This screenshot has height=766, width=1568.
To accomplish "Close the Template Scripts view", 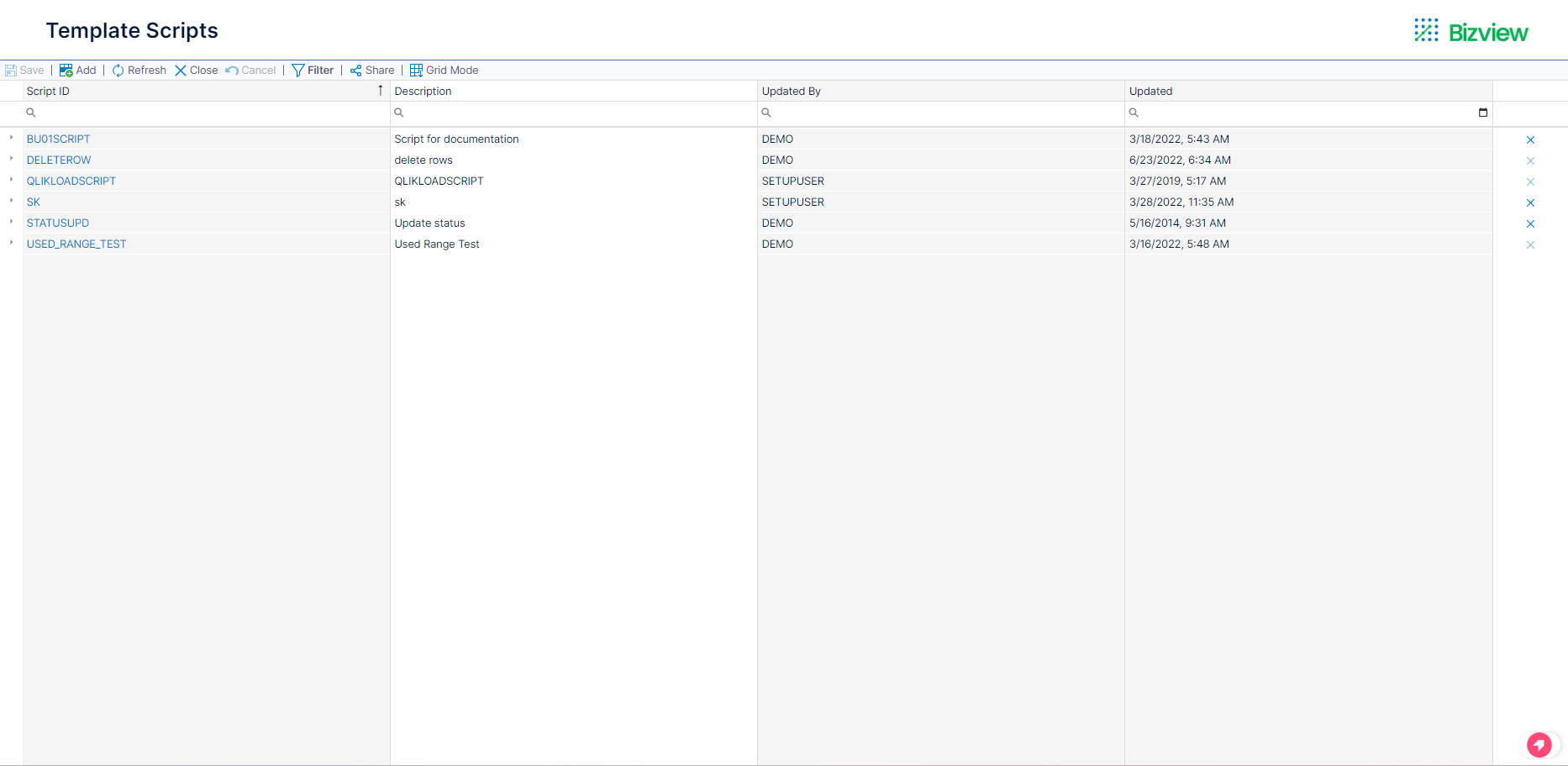I will (197, 71).
